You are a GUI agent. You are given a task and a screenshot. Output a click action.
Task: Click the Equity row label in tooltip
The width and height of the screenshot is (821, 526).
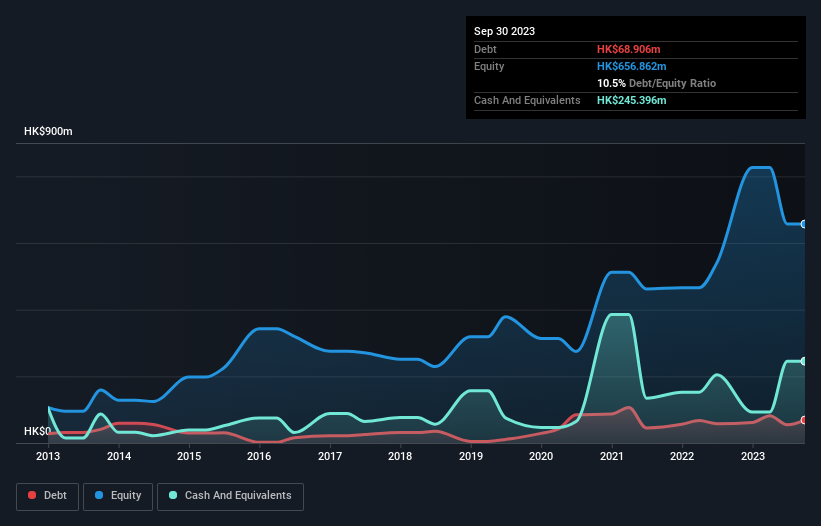coord(489,66)
